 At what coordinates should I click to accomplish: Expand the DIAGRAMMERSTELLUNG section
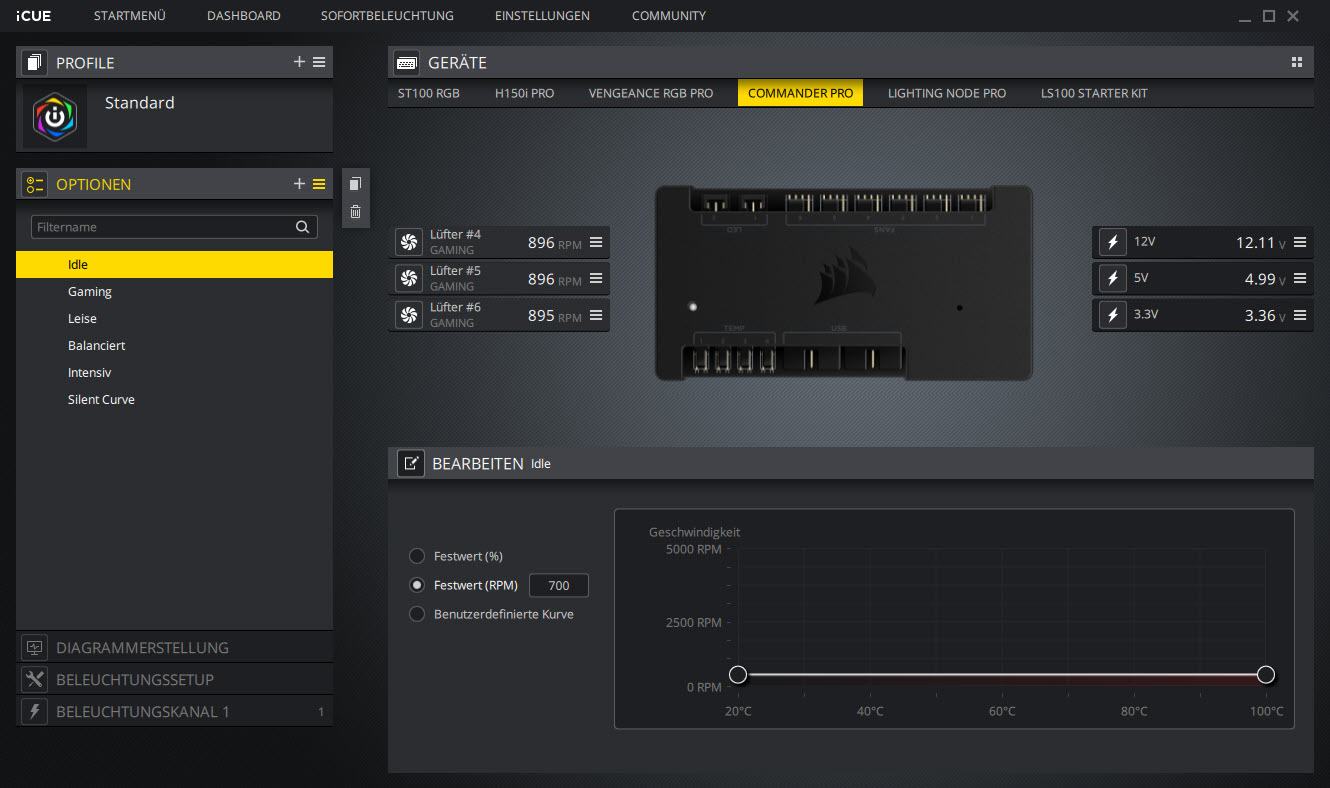coord(174,647)
